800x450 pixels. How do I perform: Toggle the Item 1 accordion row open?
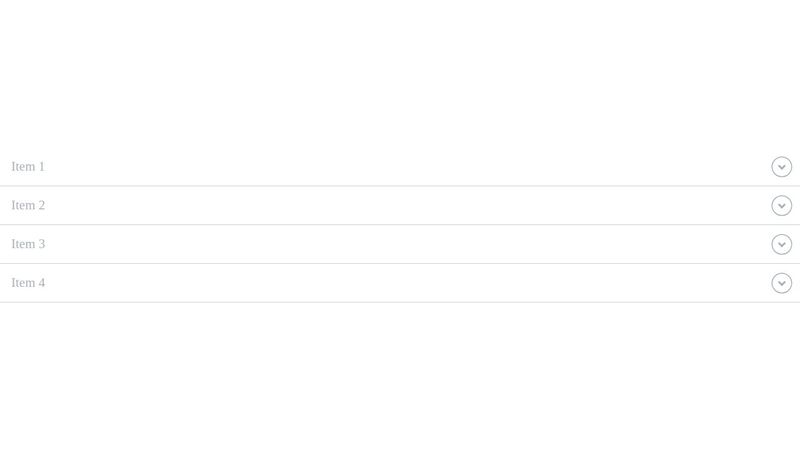click(x=400, y=167)
